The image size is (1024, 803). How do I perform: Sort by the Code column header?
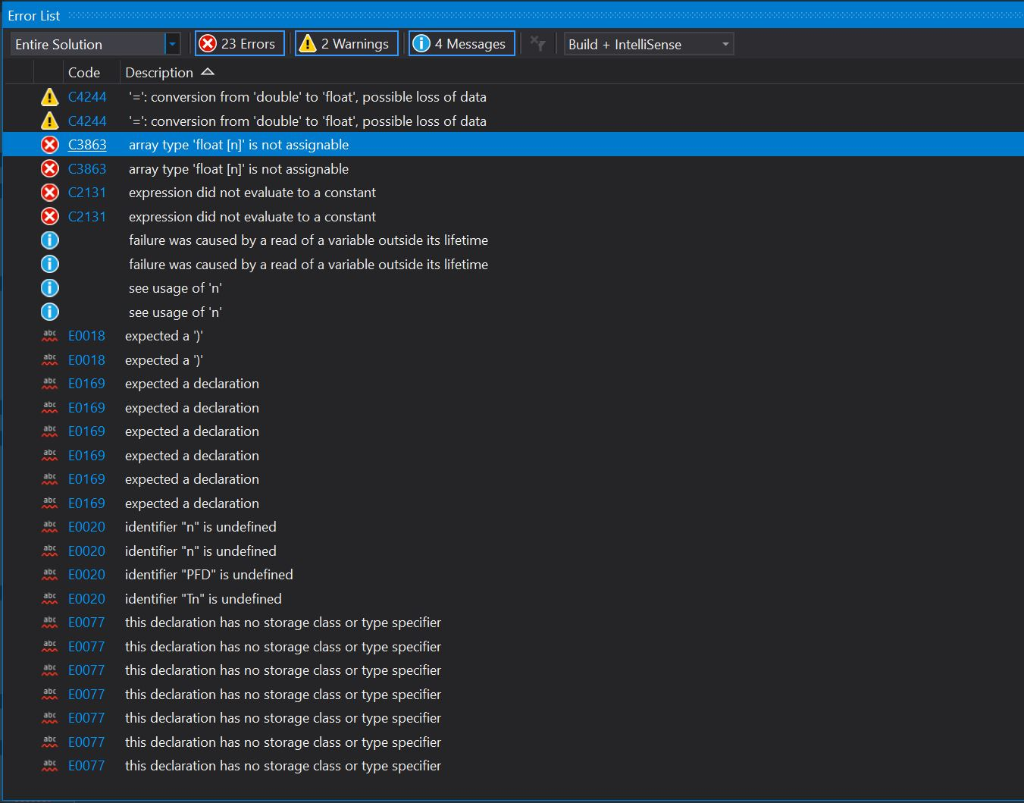pos(84,72)
